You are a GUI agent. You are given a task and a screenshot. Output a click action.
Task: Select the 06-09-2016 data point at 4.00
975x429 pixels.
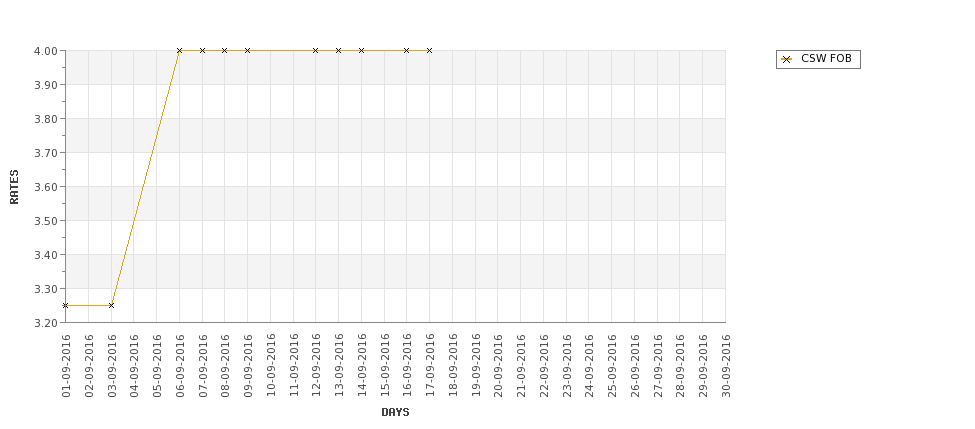(179, 50)
